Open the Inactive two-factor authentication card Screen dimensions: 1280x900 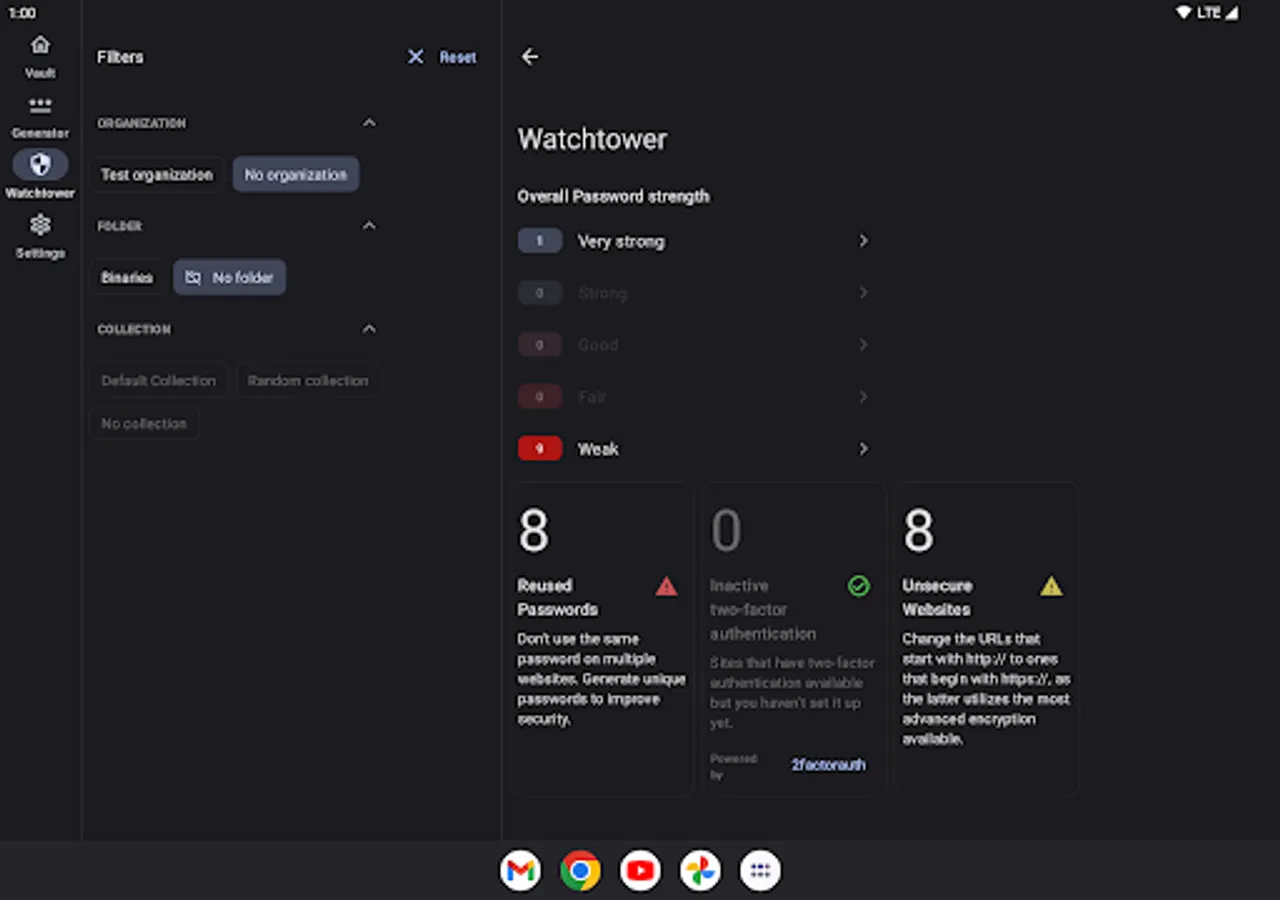pos(794,639)
